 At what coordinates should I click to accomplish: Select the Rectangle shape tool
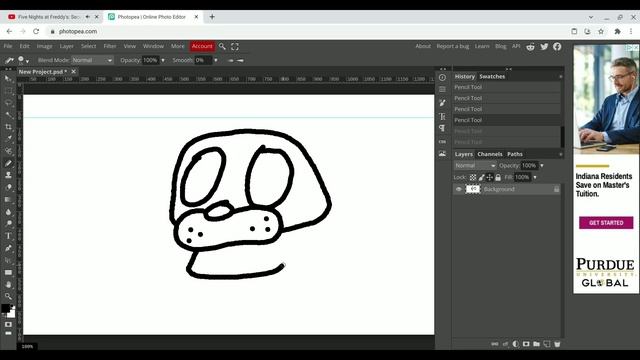[8, 272]
